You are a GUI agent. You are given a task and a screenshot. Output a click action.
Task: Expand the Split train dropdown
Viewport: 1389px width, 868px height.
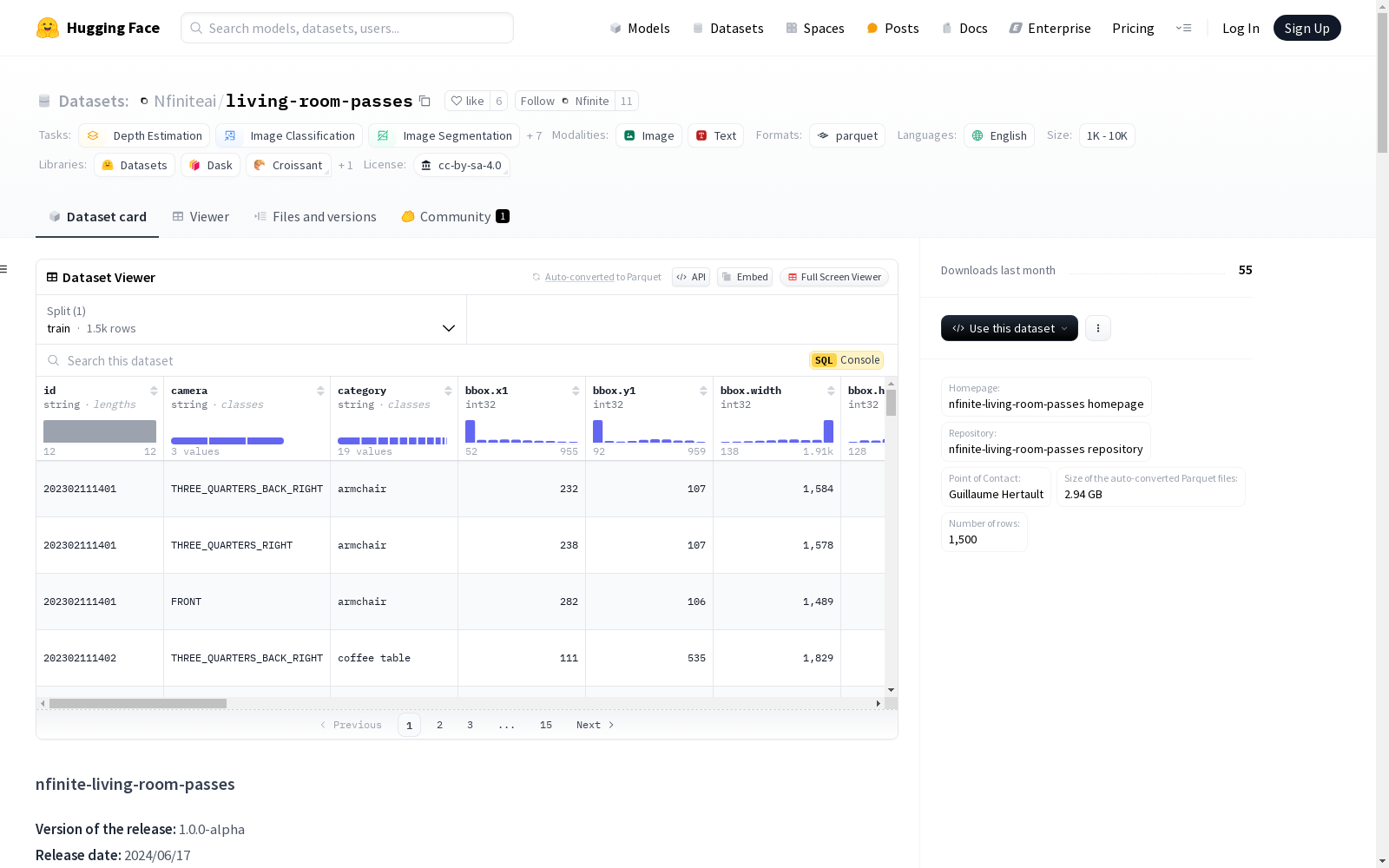click(252, 319)
